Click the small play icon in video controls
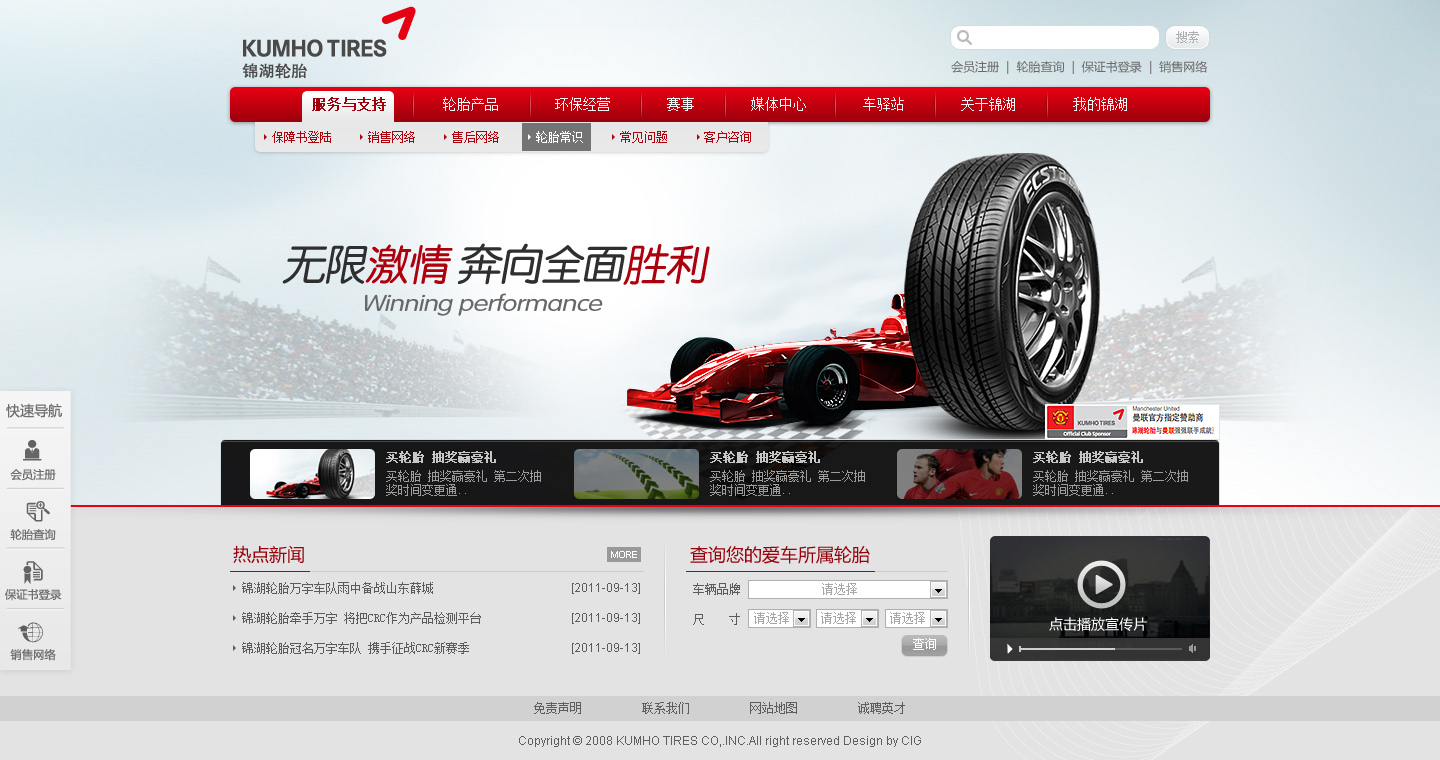This screenshot has width=1440, height=760. click(1009, 649)
